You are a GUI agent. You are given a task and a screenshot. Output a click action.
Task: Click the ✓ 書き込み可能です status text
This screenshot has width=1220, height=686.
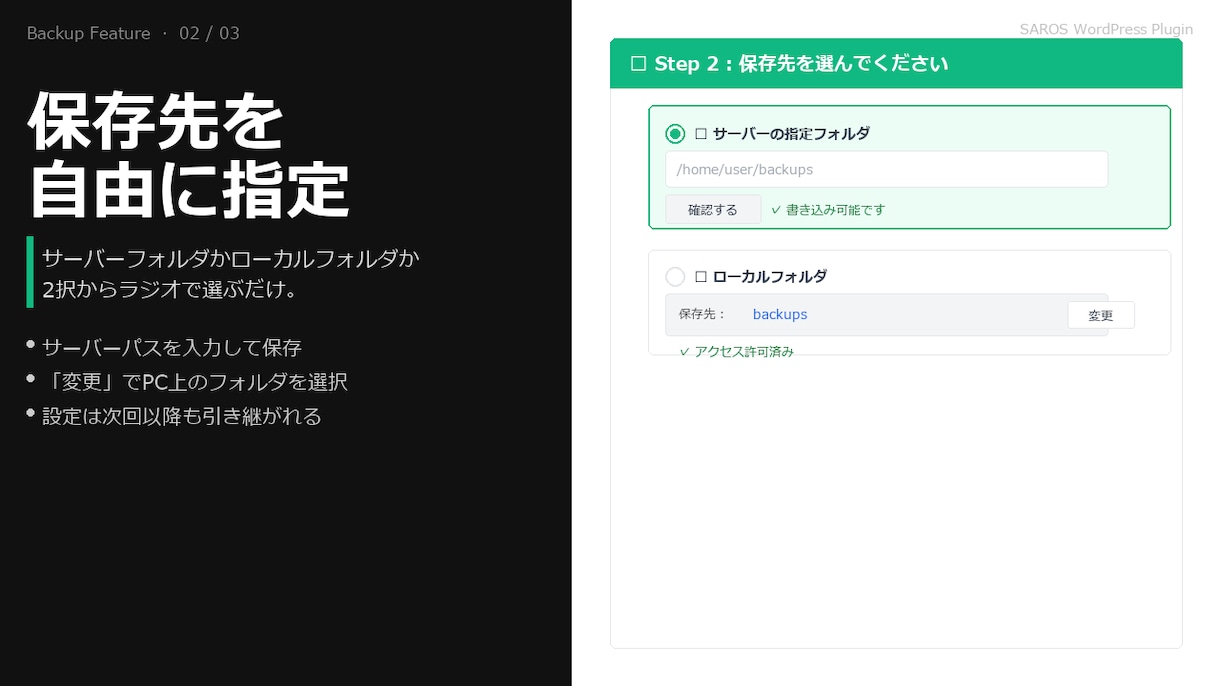pos(828,210)
